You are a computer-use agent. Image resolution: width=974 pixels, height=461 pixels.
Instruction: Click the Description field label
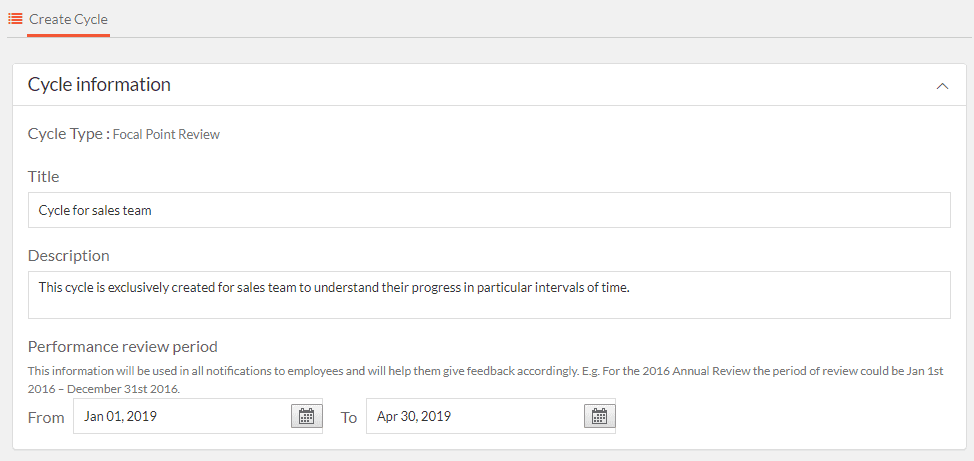(68, 255)
